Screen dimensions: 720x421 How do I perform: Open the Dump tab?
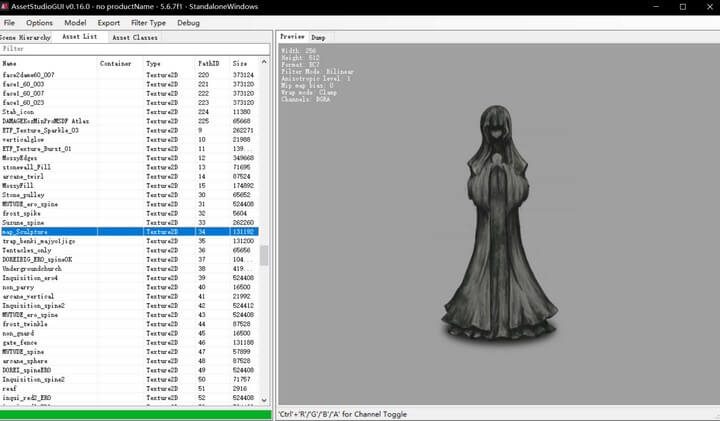coord(318,37)
